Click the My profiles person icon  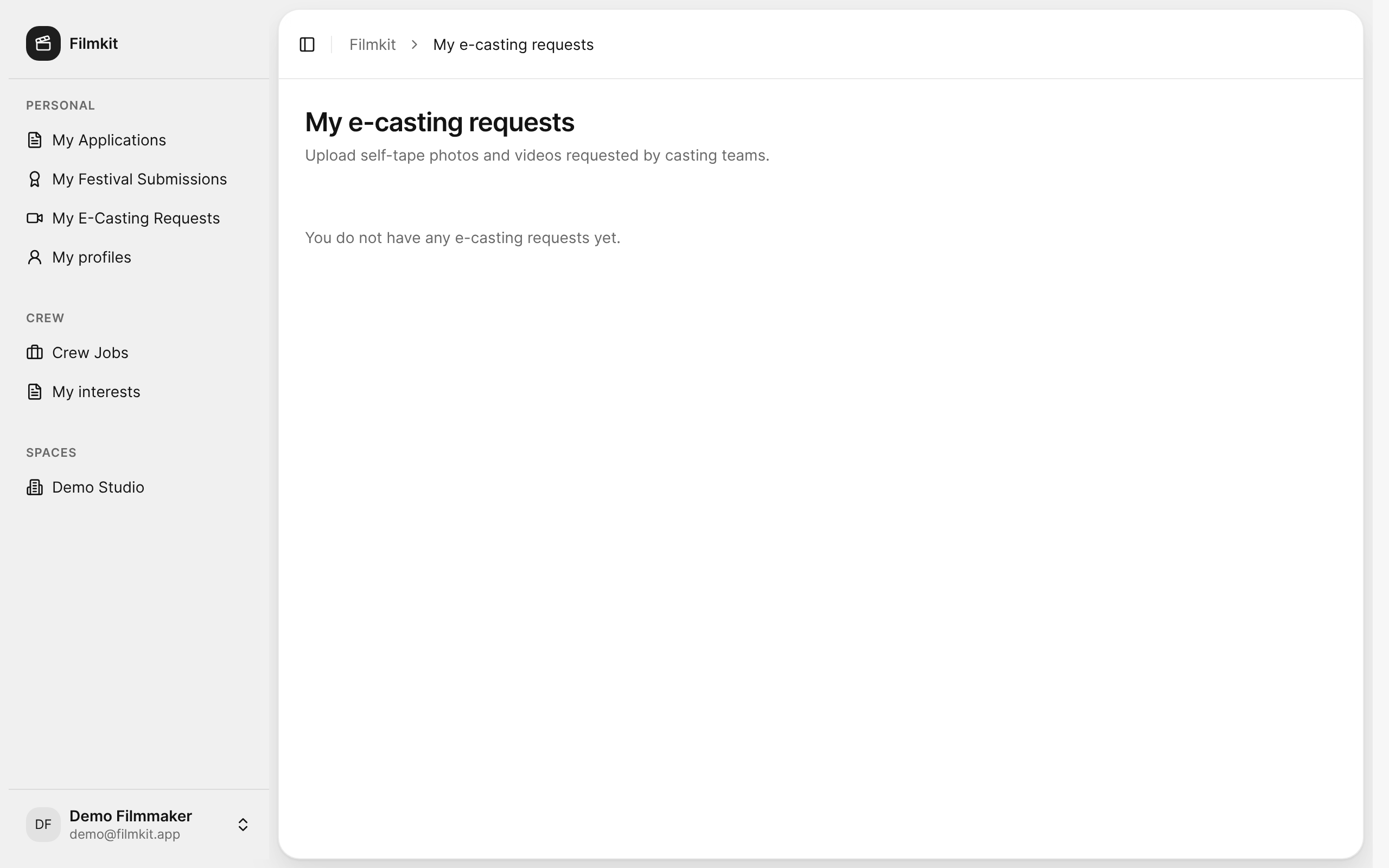[34, 257]
